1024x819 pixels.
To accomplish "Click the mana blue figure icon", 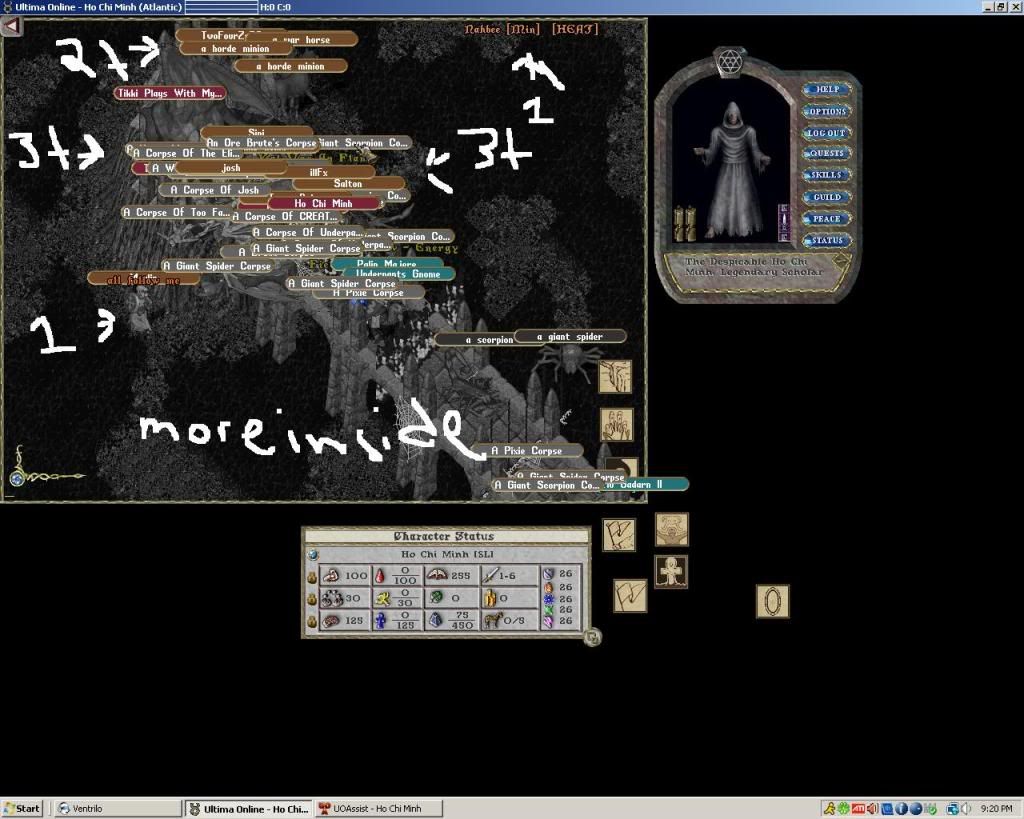I will (x=380, y=620).
